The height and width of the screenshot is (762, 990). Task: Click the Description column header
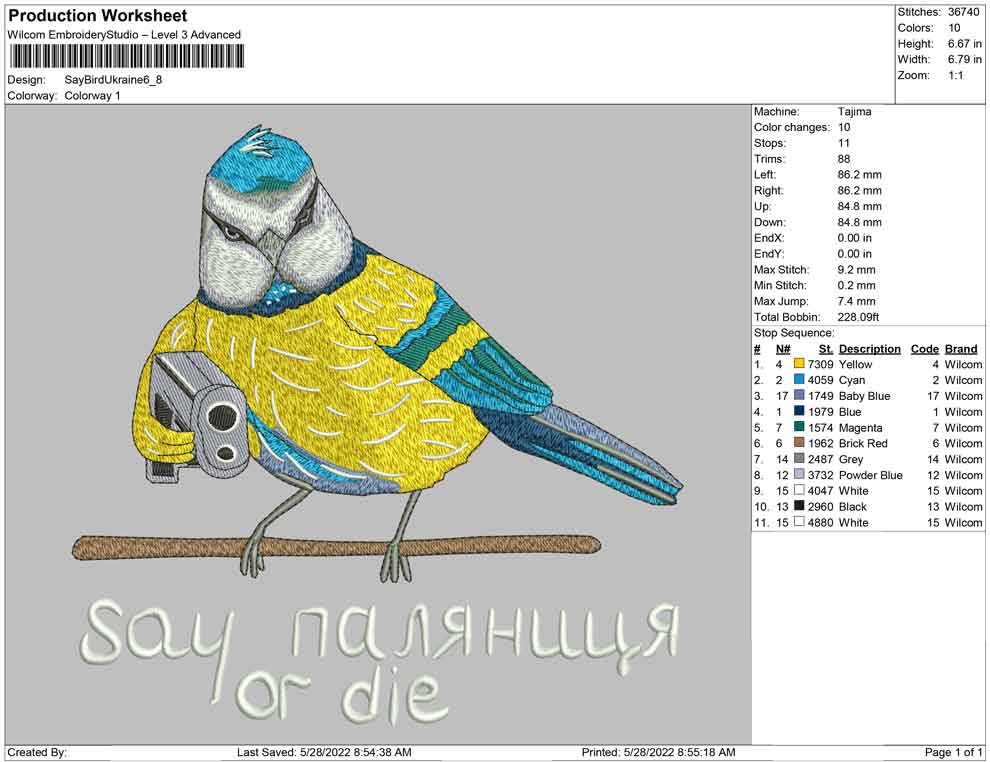(x=869, y=349)
